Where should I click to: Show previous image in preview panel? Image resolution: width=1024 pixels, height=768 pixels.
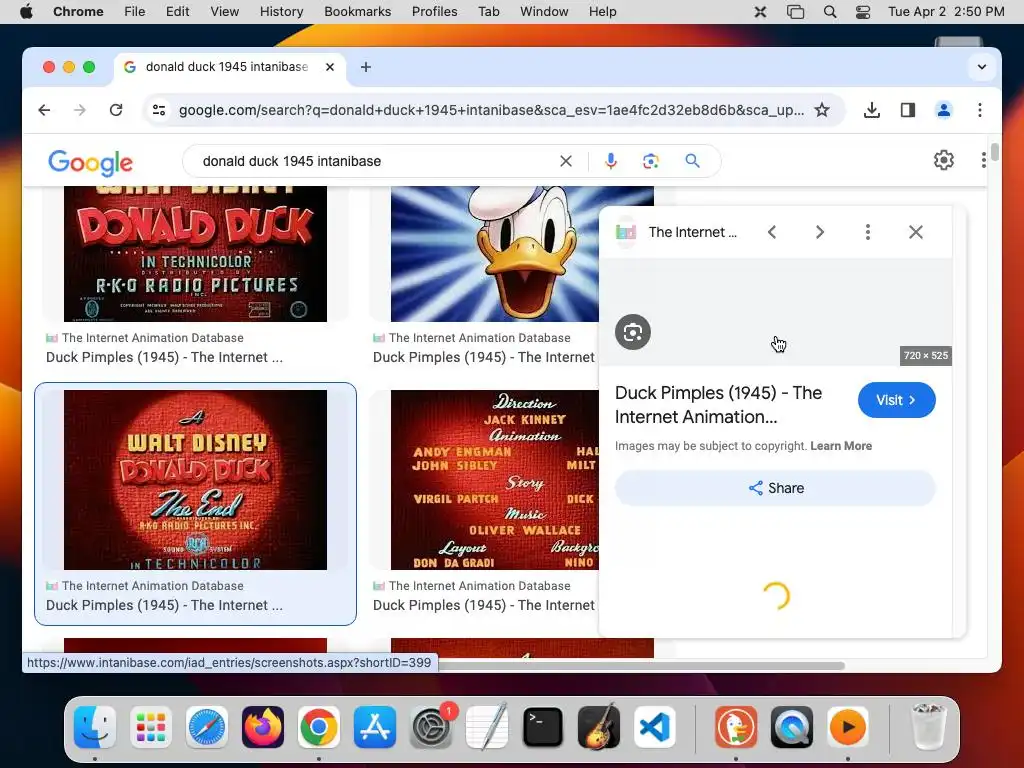click(772, 232)
